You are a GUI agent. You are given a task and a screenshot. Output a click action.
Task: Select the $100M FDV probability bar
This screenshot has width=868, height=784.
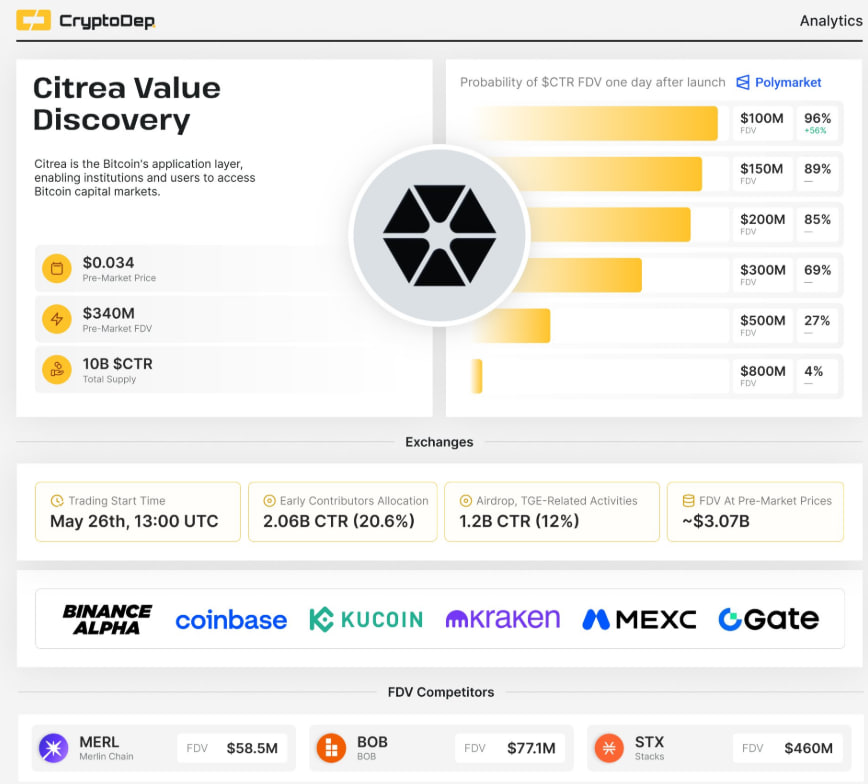pyautogui.click(x=596, y=123)
